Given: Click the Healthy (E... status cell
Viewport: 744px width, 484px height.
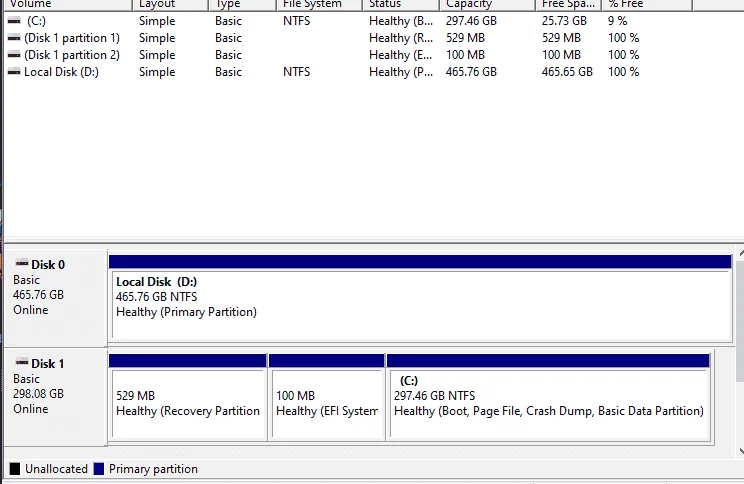Looking at the screenshot, I should 401,55.
